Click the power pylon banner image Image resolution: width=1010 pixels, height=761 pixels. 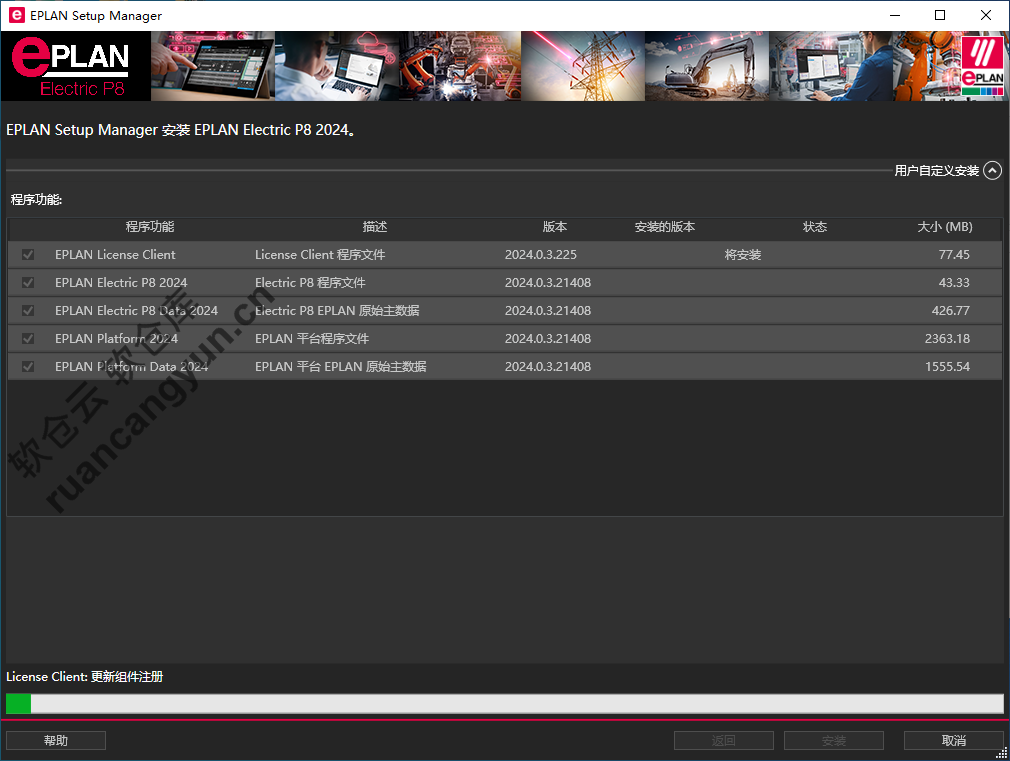tap(582, 66)
